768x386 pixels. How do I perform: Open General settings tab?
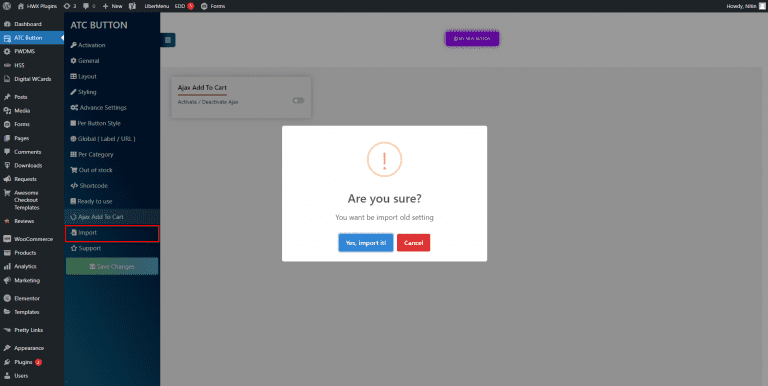112,61
